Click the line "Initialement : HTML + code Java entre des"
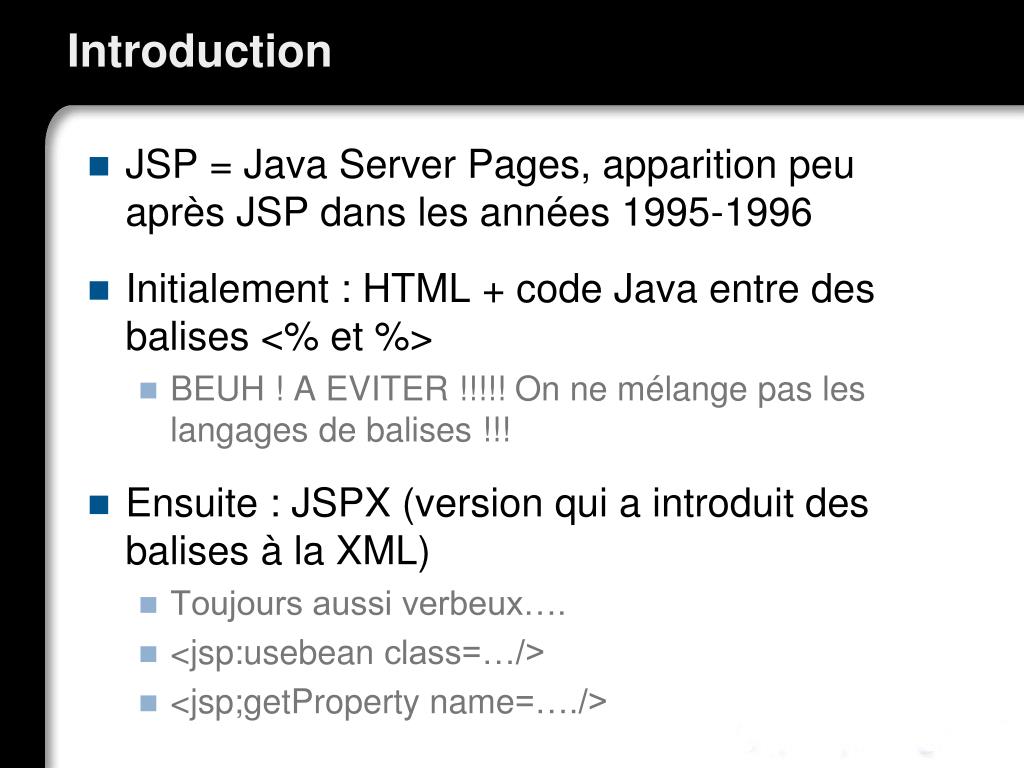 [500, 289]
